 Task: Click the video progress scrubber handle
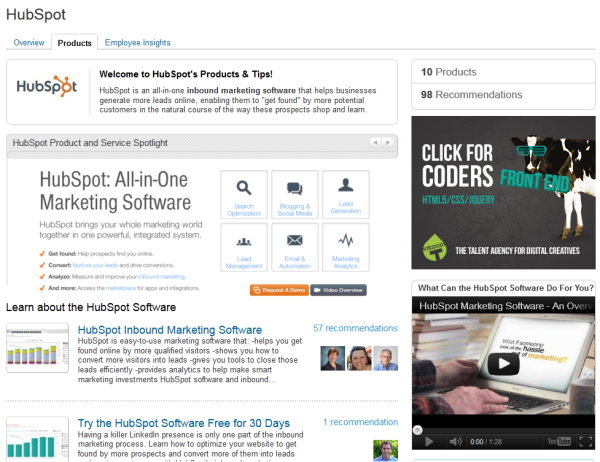pyautogui.click(x=417, y=430)
